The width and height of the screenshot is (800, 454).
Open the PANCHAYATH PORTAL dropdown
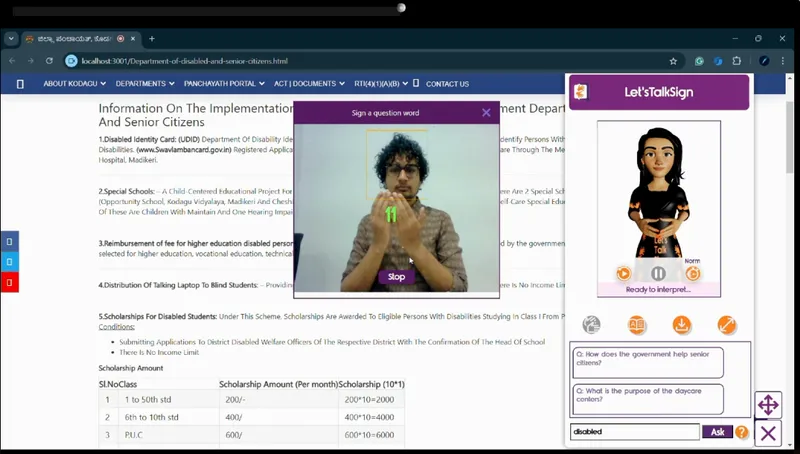pyautogui.click(x=224, y=84)
